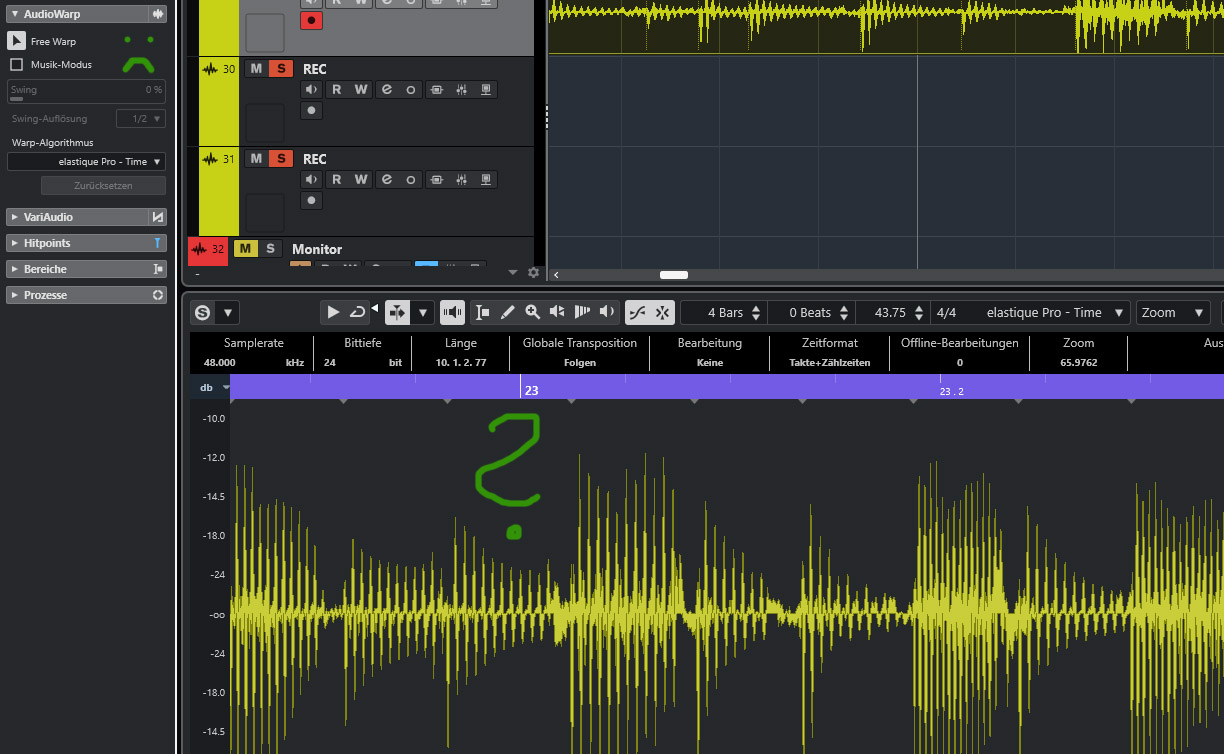Toggle solo on track 31 REC
The image size is (1224, 754).
coord(281,159)
